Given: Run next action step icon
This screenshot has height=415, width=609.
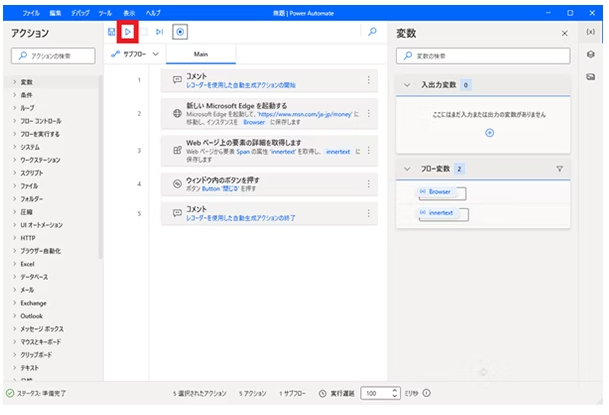Looking at the screenshot, I should pos(159,32).
